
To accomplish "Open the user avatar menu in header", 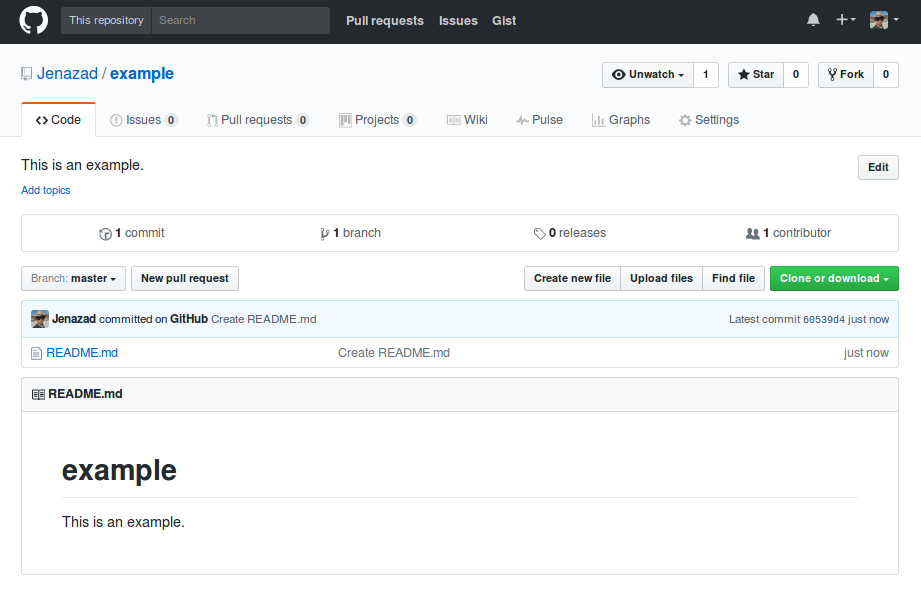I will [x=884, y=20].
